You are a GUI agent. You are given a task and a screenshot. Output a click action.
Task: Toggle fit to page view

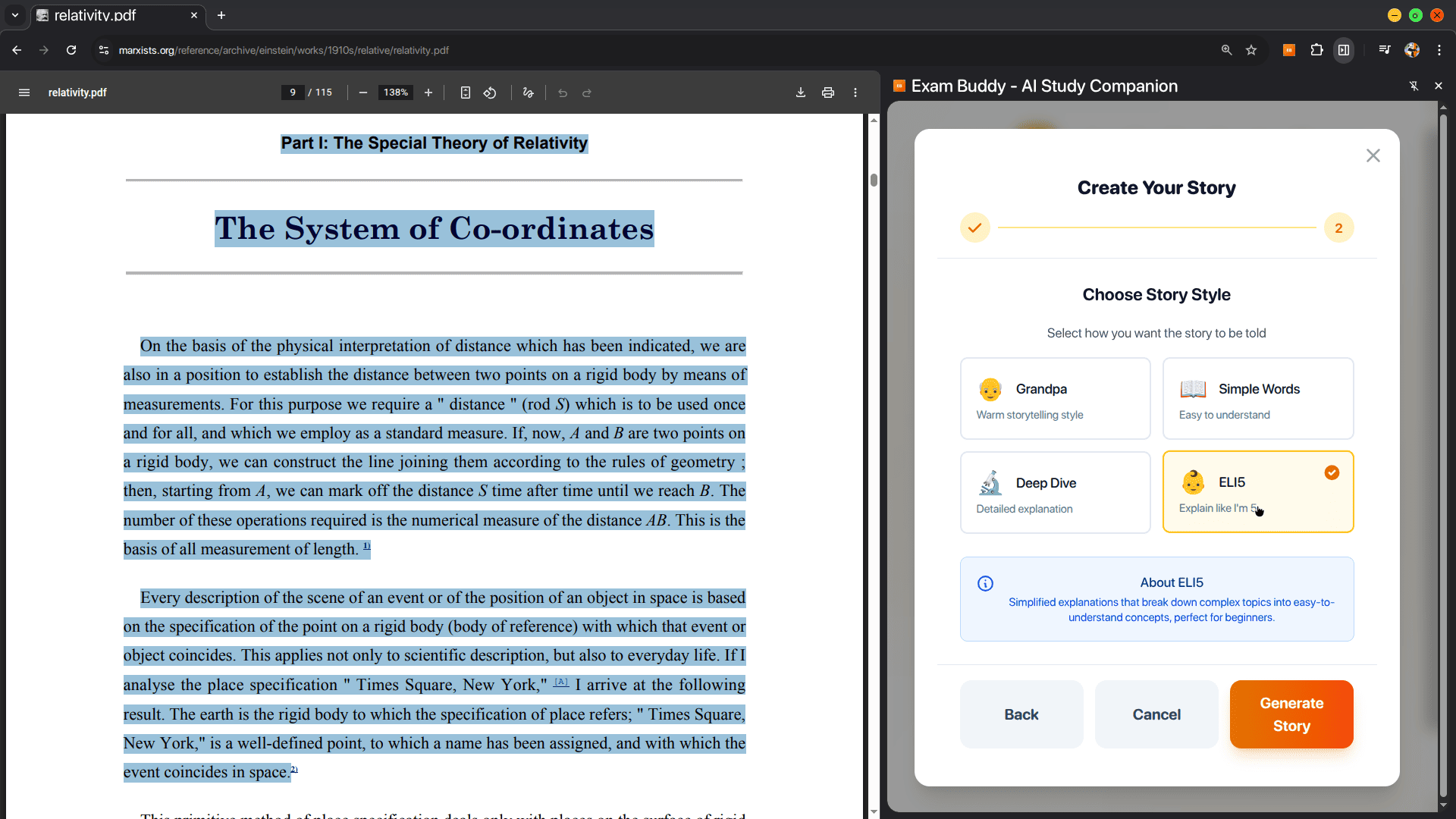[x=466, y=93]
